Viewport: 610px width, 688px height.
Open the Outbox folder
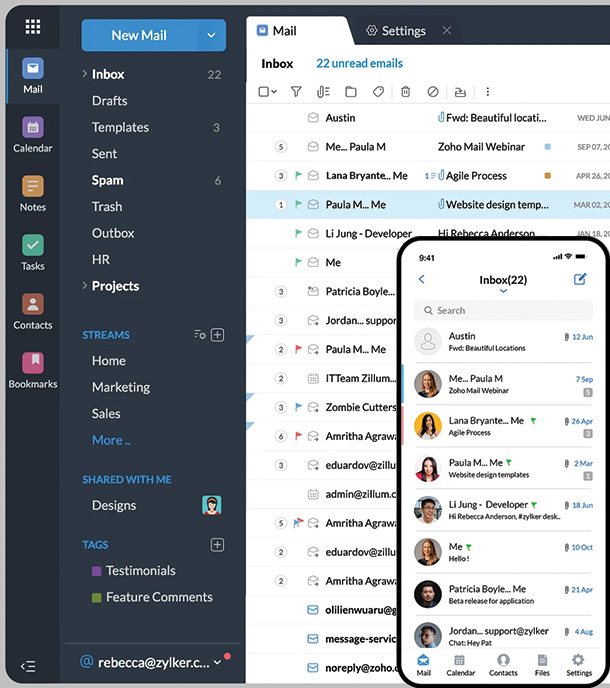(x=113, y=233)
